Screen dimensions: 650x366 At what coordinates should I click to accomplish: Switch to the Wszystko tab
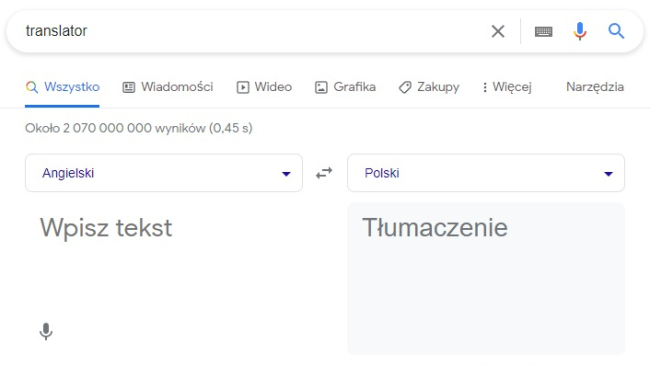(x=63, y=87)
